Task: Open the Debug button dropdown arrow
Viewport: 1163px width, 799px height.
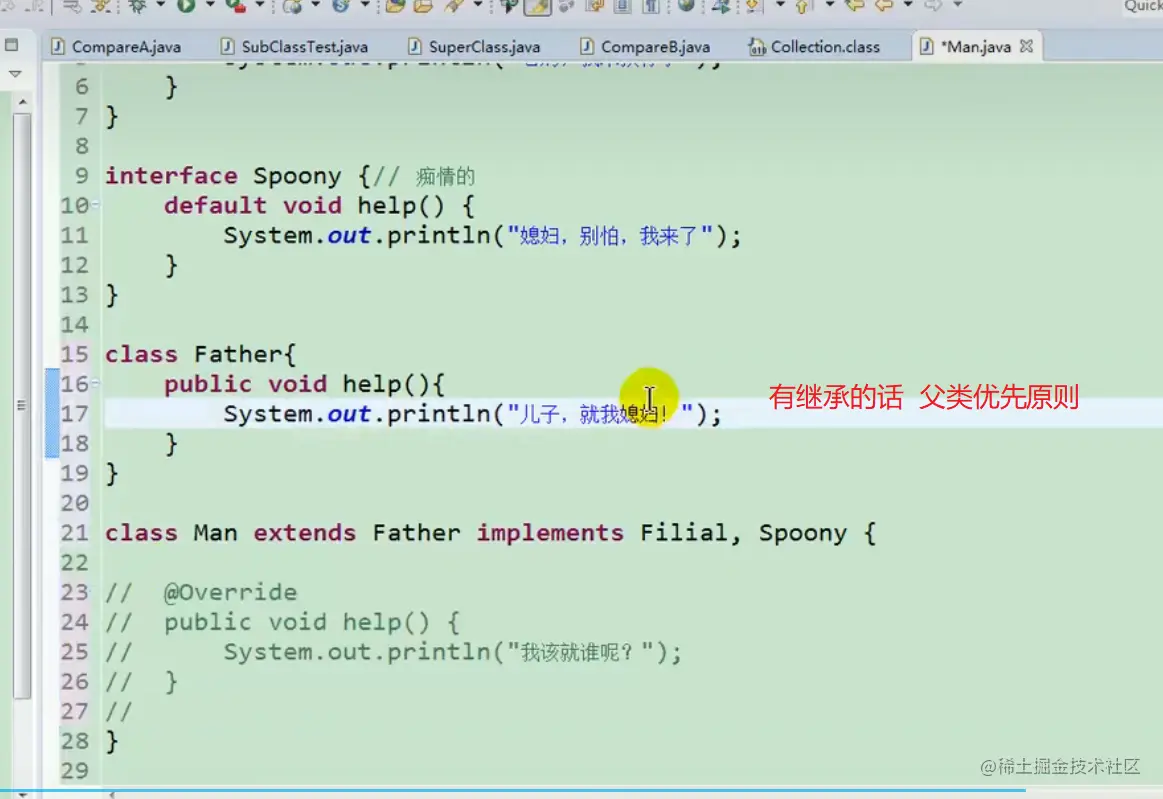Action: pos(160,5)
